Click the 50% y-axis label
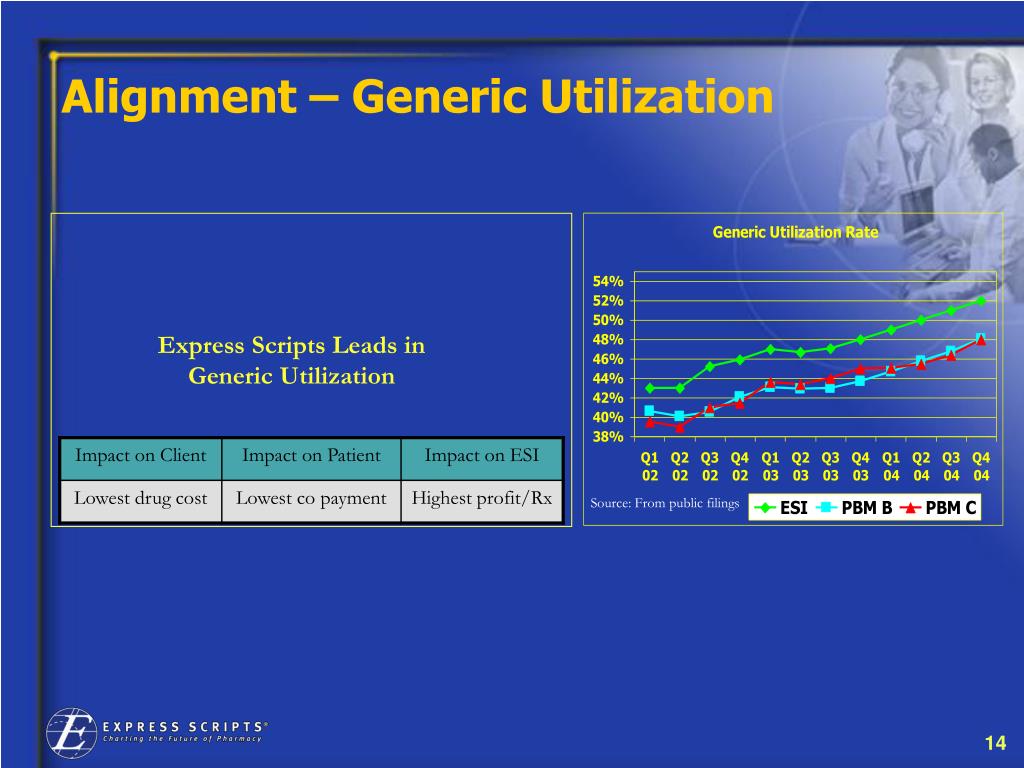Image resolution: width=1024 pixels, height=768 pixels. [x=608, y=320]
